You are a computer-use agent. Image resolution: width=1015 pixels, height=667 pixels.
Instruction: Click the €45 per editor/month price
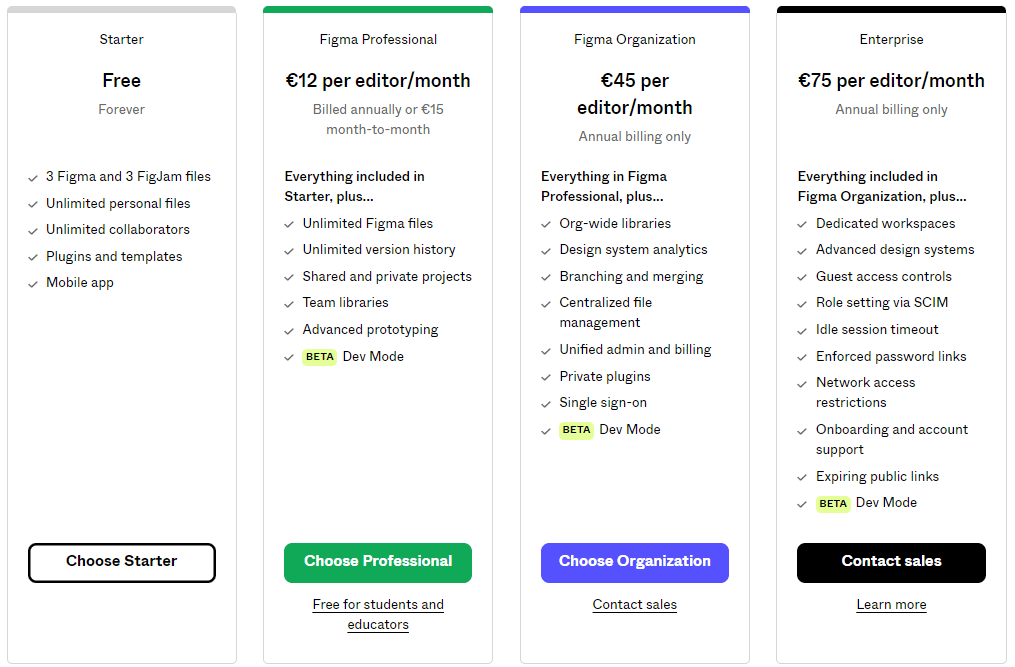634,94
